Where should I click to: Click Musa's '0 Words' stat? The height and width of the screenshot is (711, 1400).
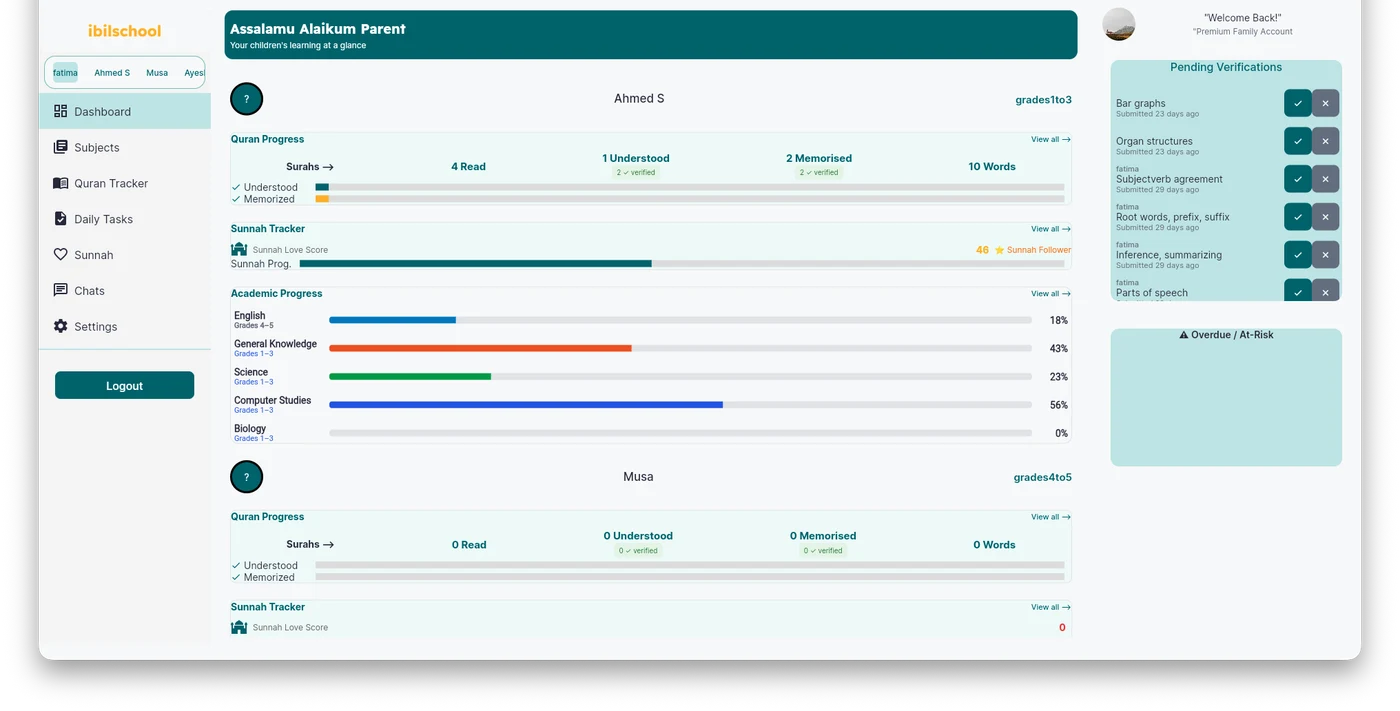coord(994,545)
